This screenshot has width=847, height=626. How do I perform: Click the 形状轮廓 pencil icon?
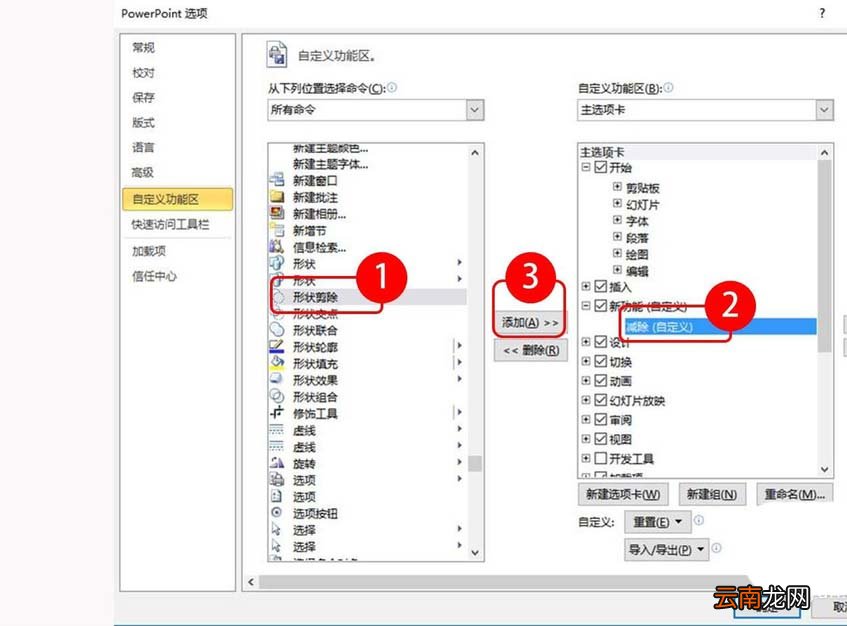(x=277, y=346)
